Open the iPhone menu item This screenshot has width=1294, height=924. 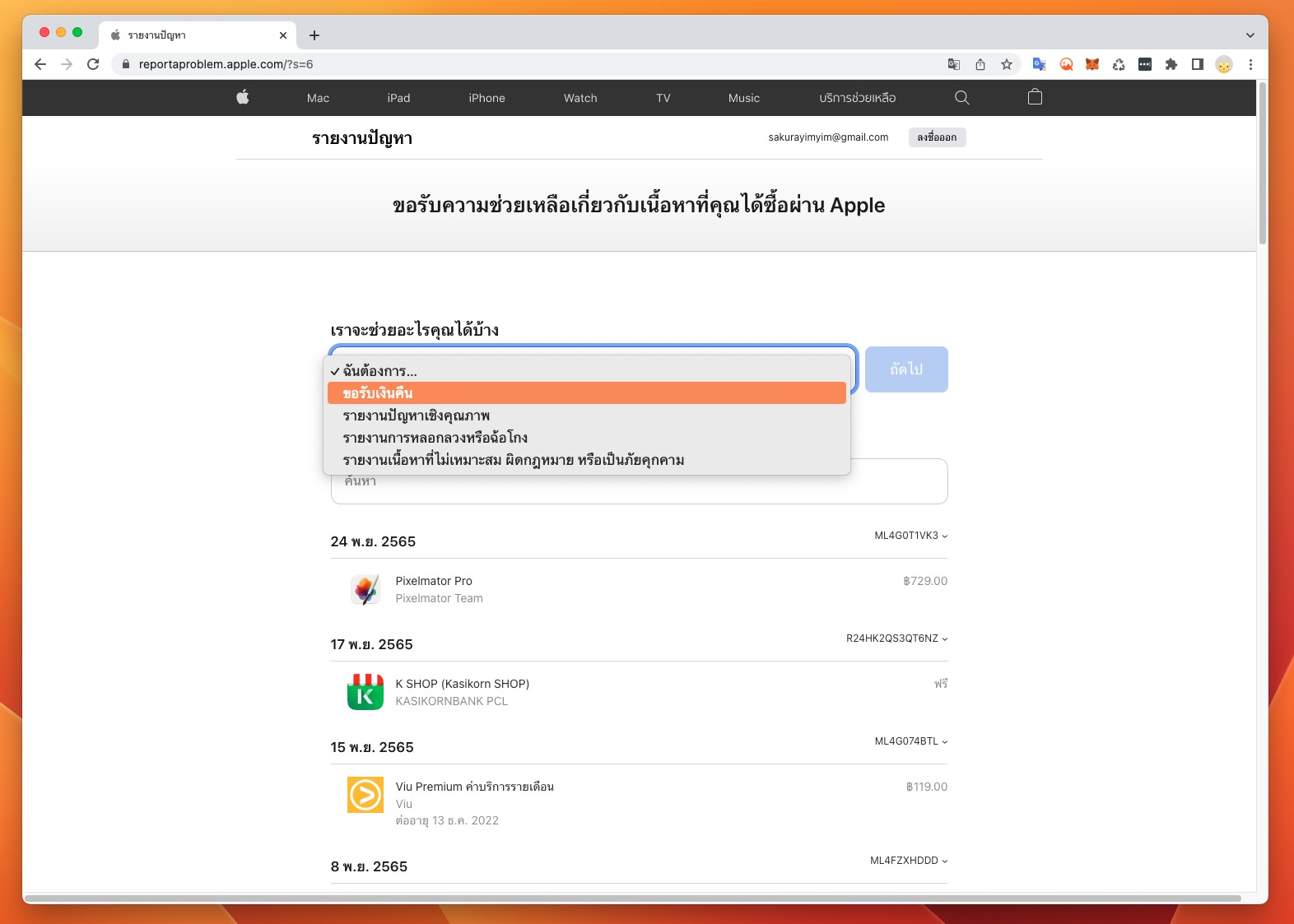pos(486,98)
